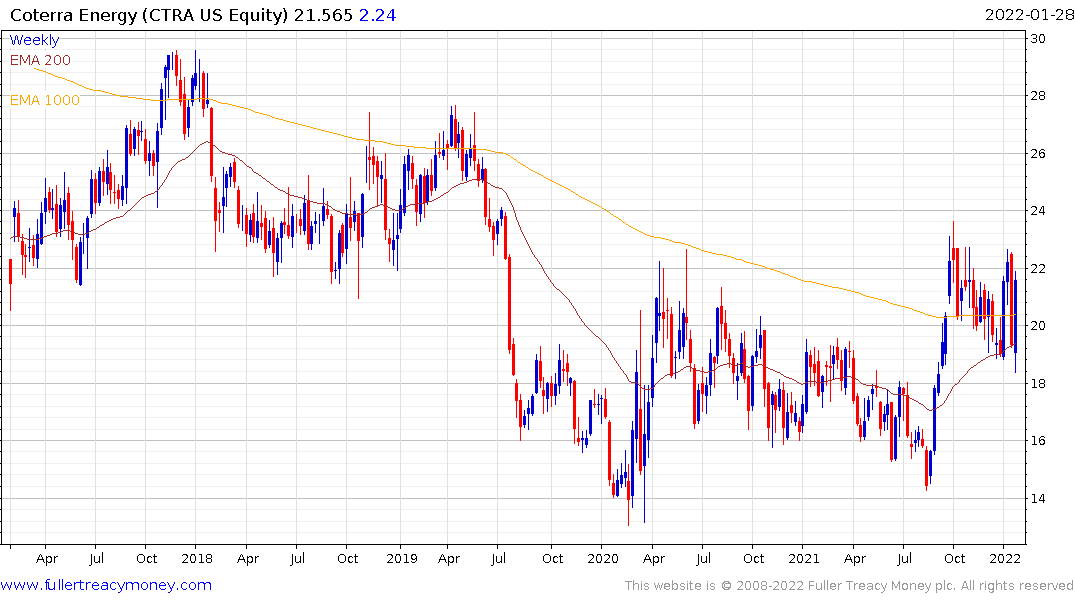The width and height of the screenshot is (1075, 600).
Task: Click the Fuller Treacy Money copyright notice
Action: point(849,586)
